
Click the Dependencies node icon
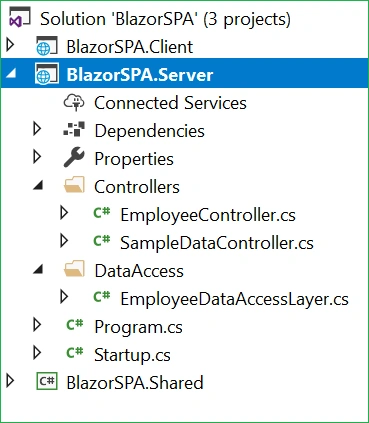point(74,130)
